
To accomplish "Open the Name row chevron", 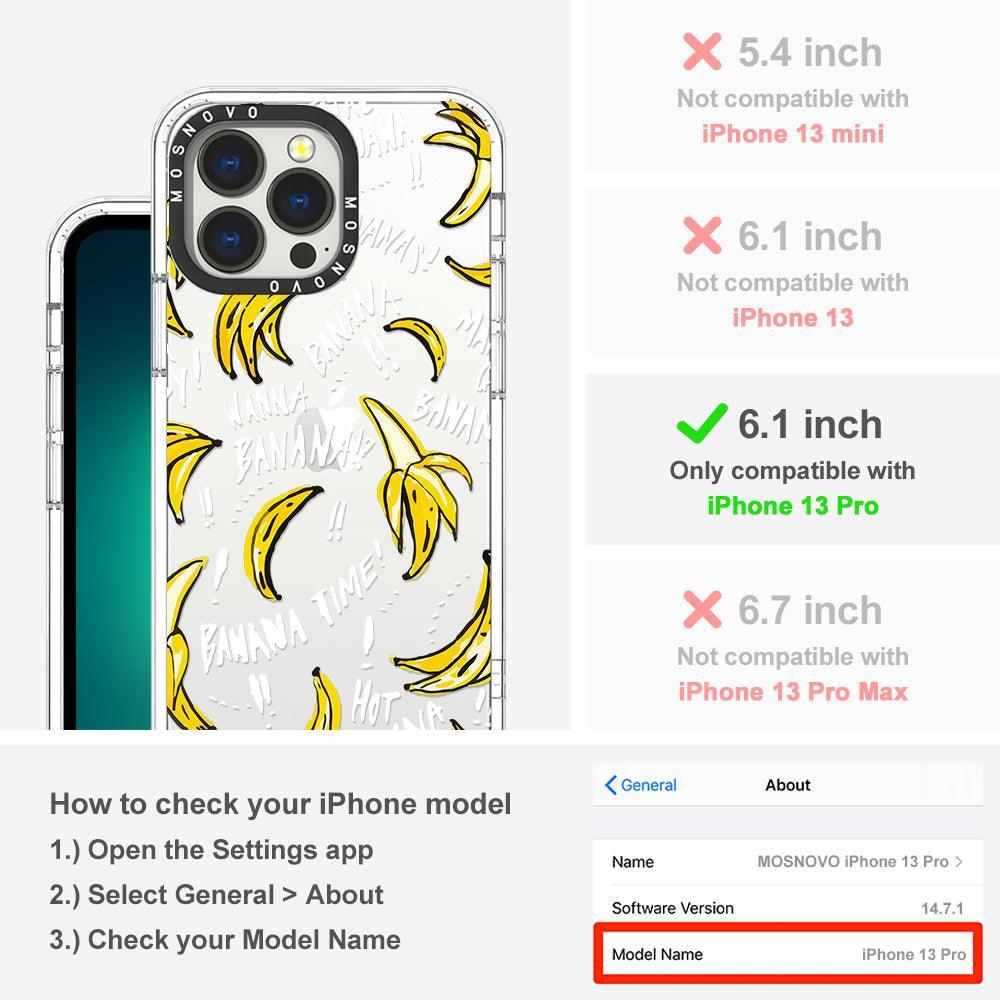I will pos(959,862).
